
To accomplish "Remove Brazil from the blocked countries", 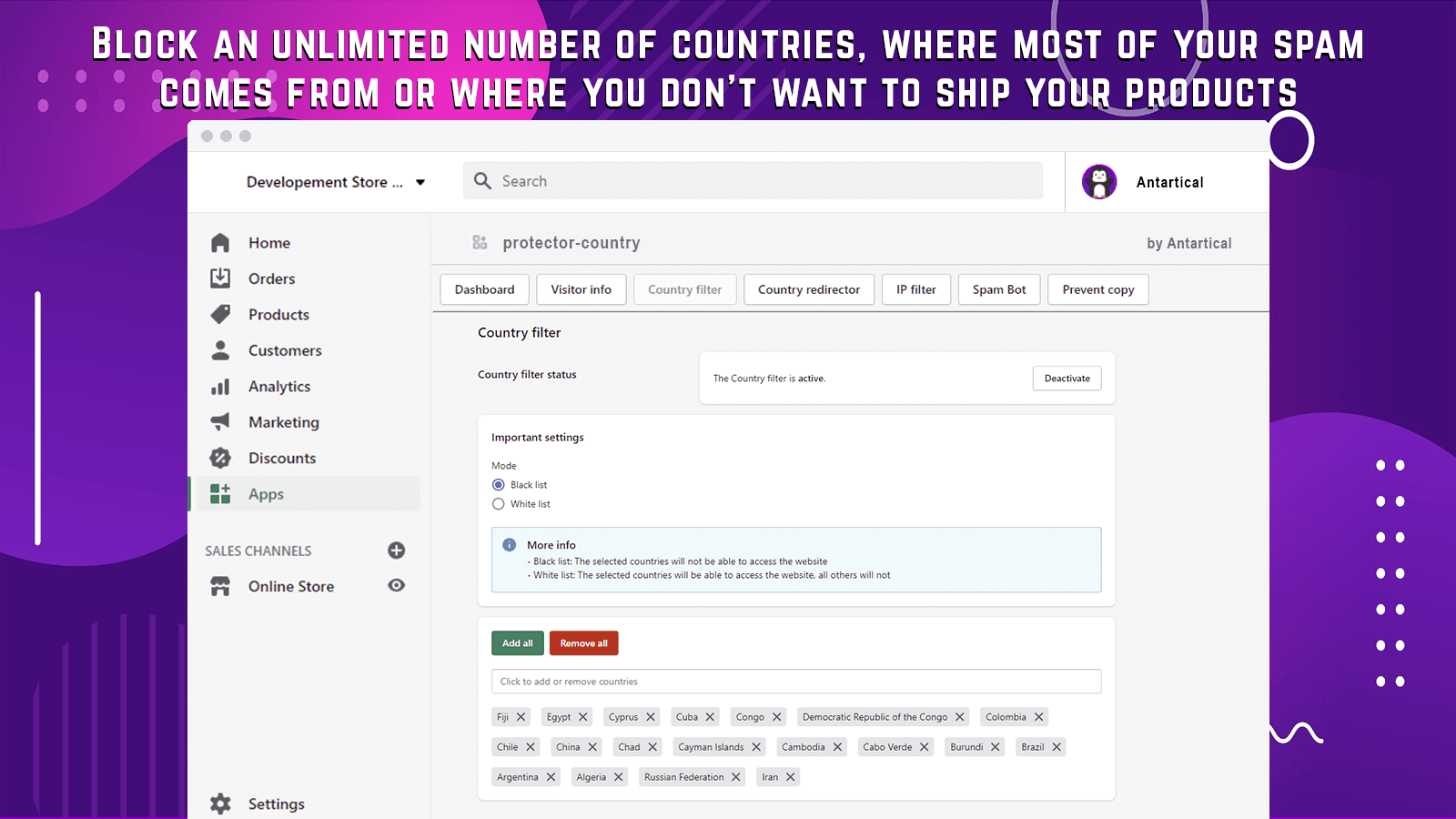I will click(1056, 746).
